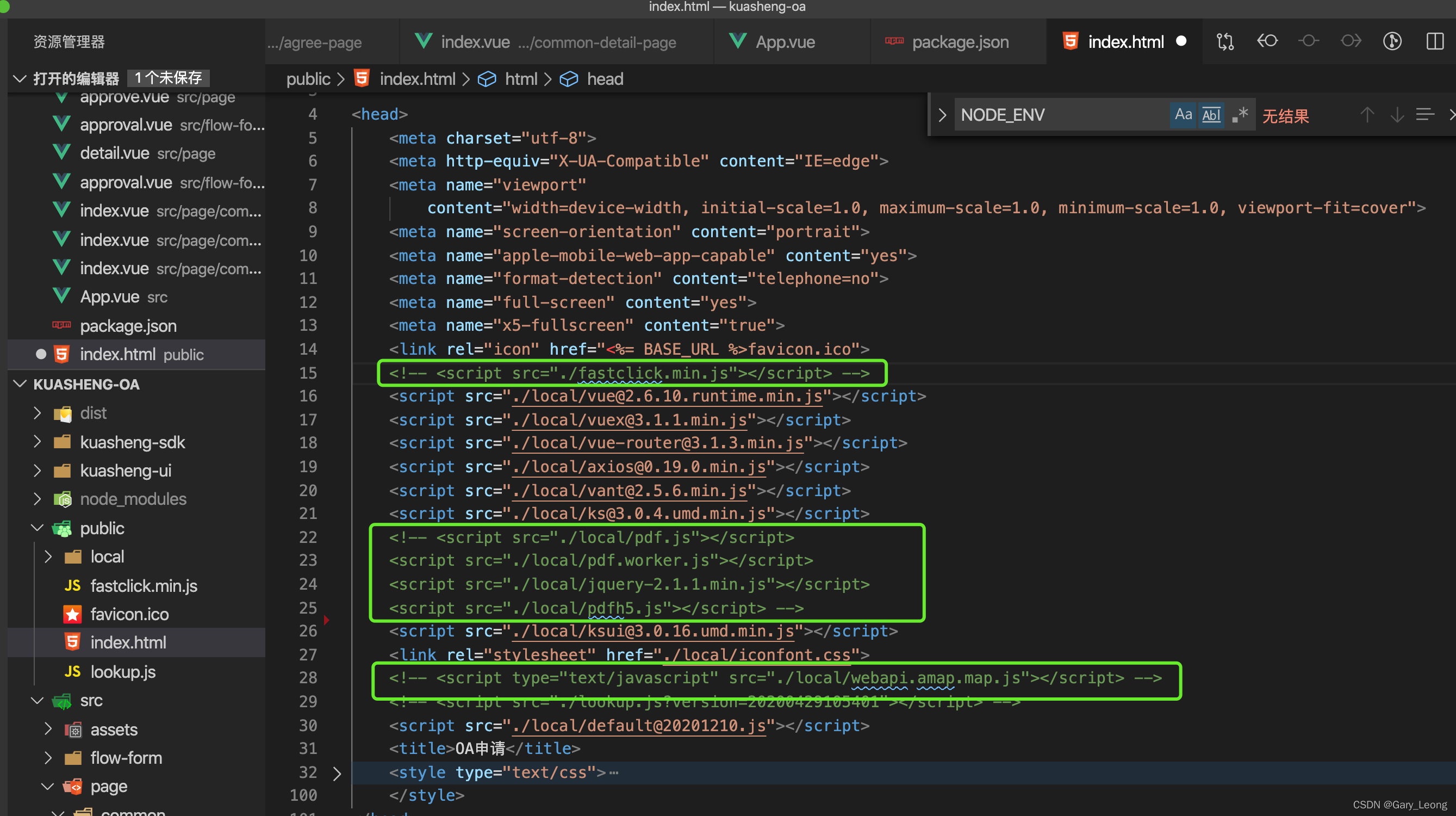Viewport: 1456px width, 816px height.
Task: Click the node_modules folder icon
Action: pos(62,499)
